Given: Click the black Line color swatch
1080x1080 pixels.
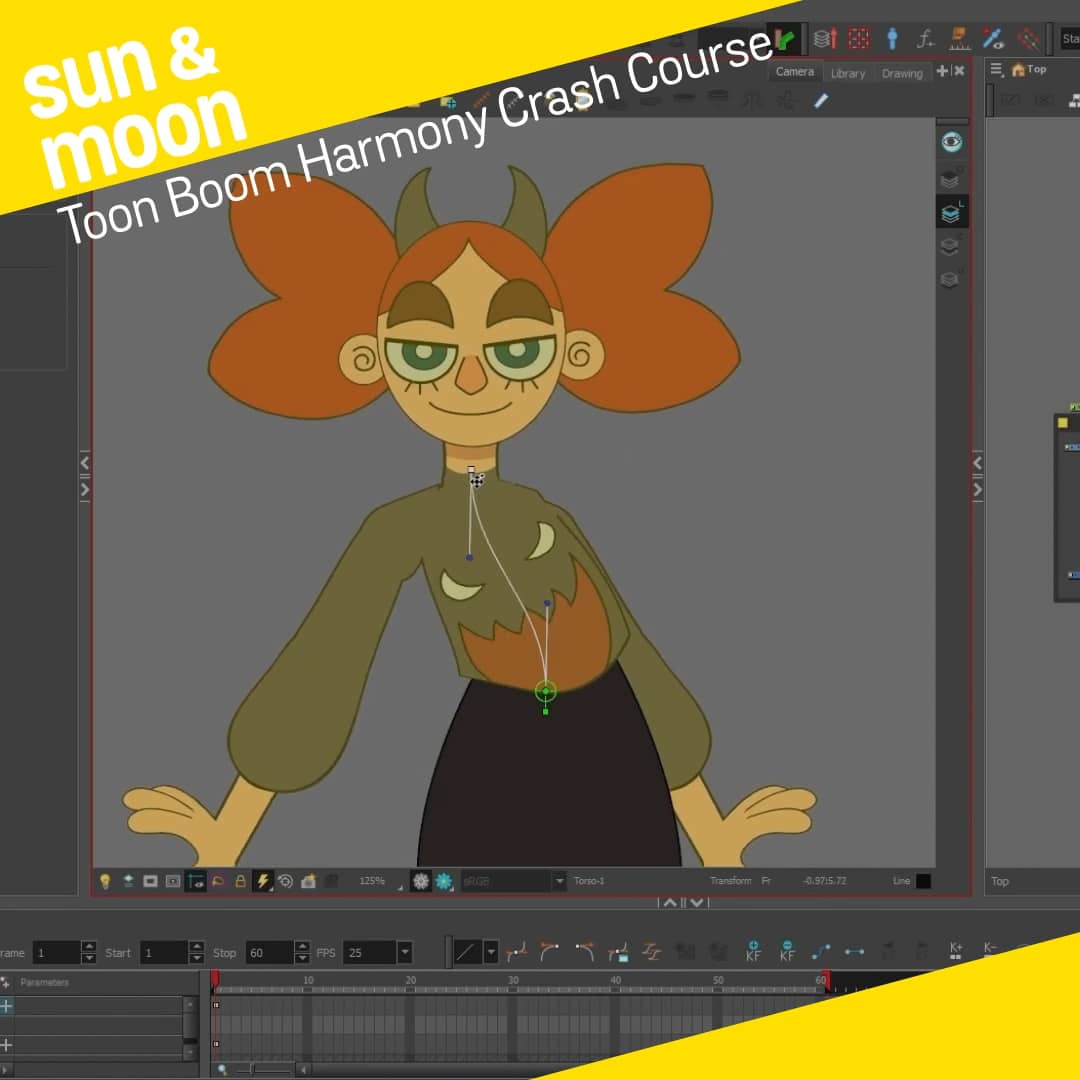Looking at the screenshot, I should point(923,881).
